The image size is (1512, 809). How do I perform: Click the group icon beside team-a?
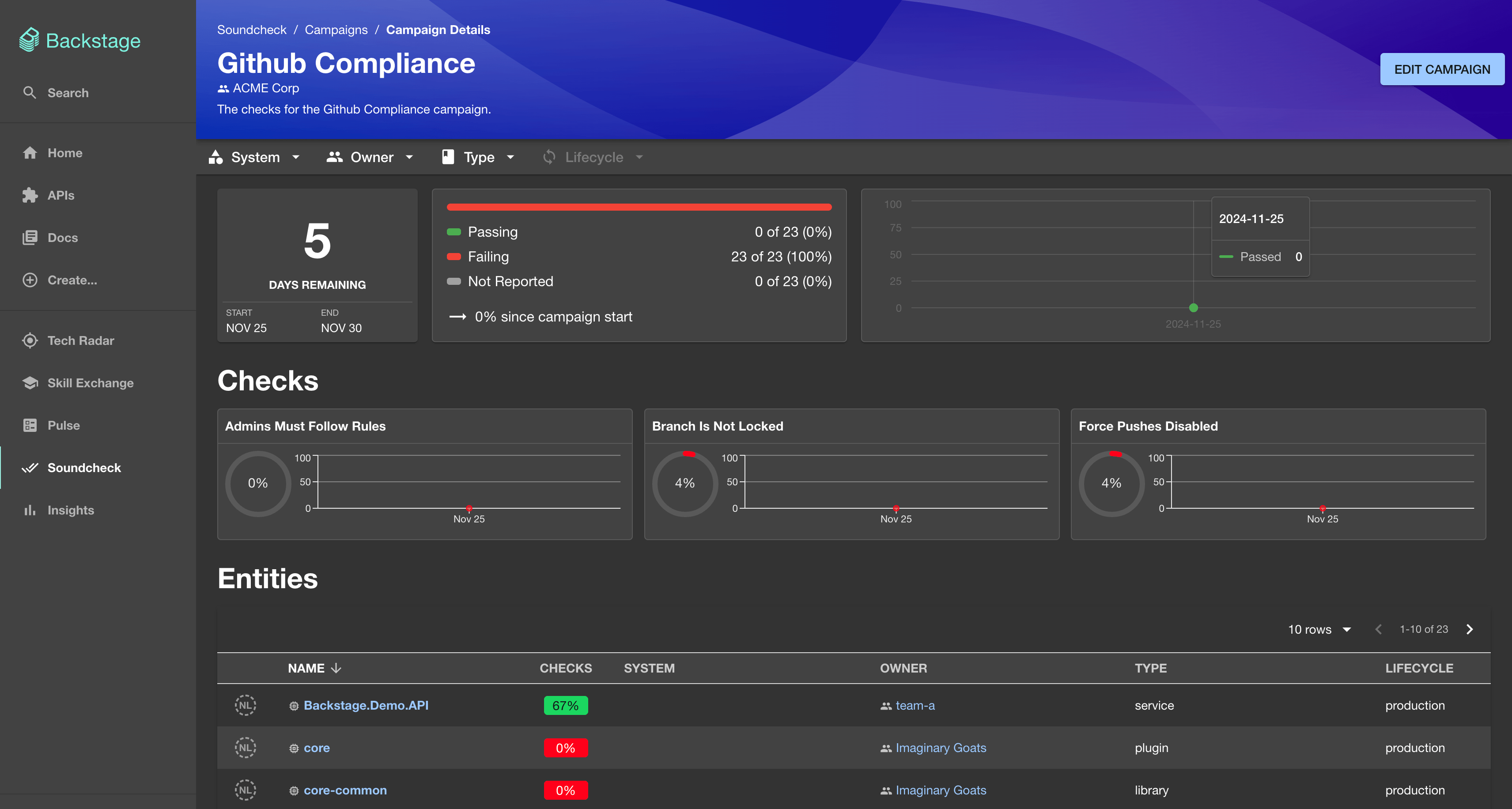pos(886,706)
